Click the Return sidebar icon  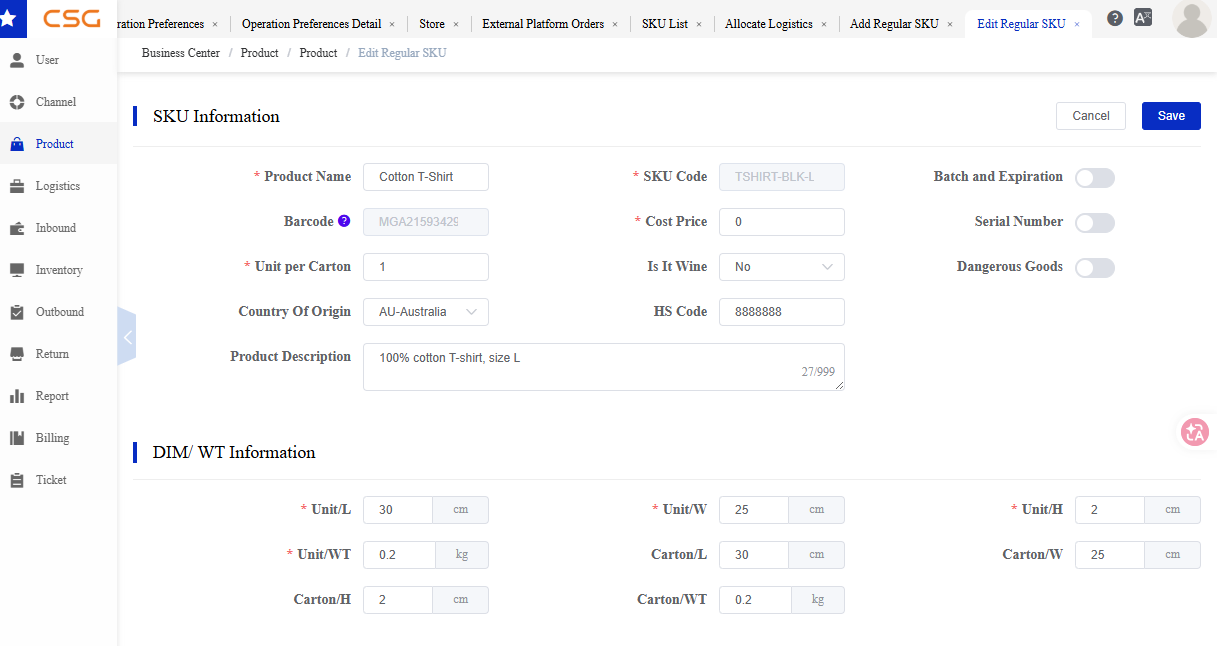click(x=17, y=354)
